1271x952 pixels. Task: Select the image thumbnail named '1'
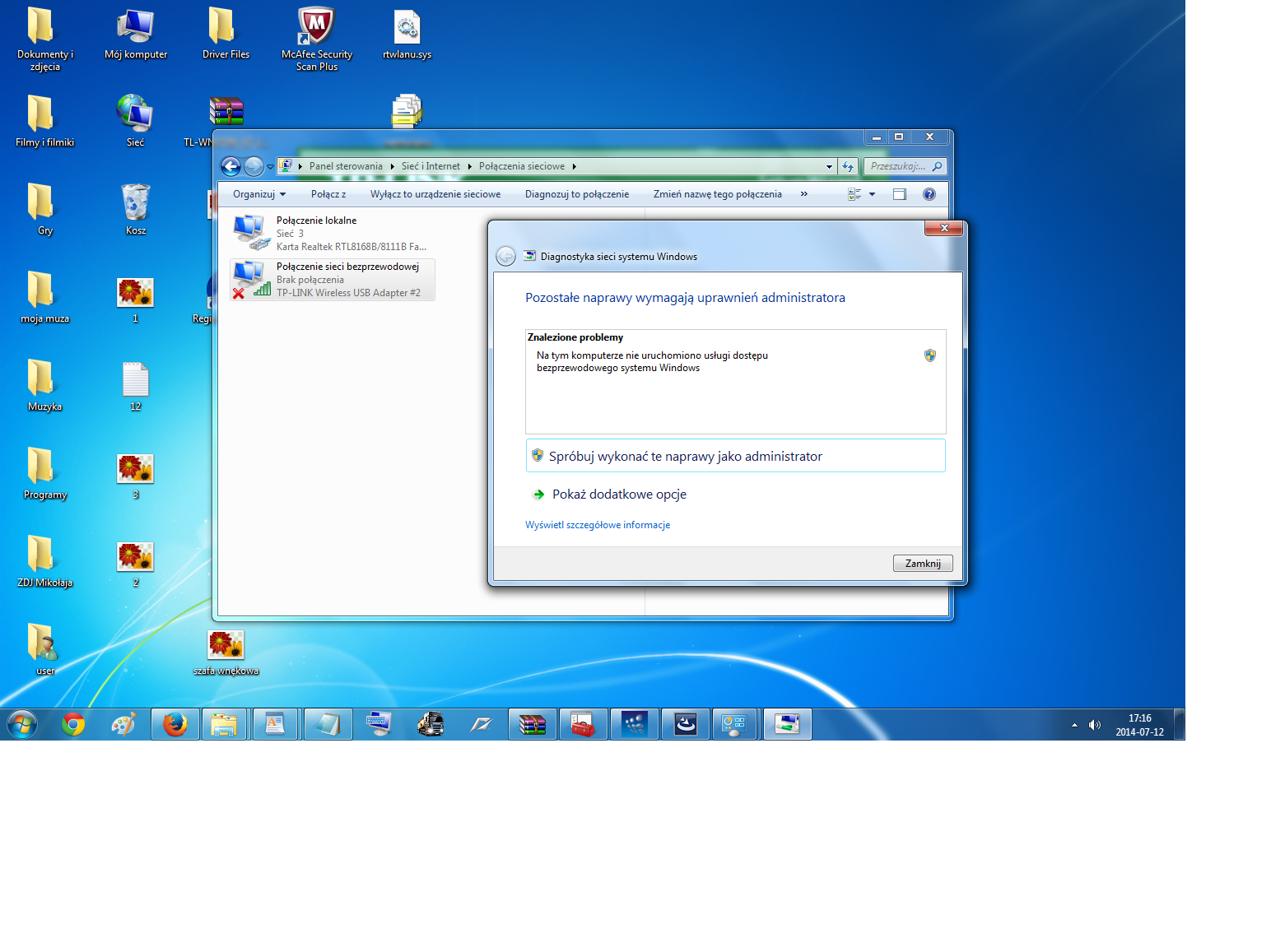(136, 300)
